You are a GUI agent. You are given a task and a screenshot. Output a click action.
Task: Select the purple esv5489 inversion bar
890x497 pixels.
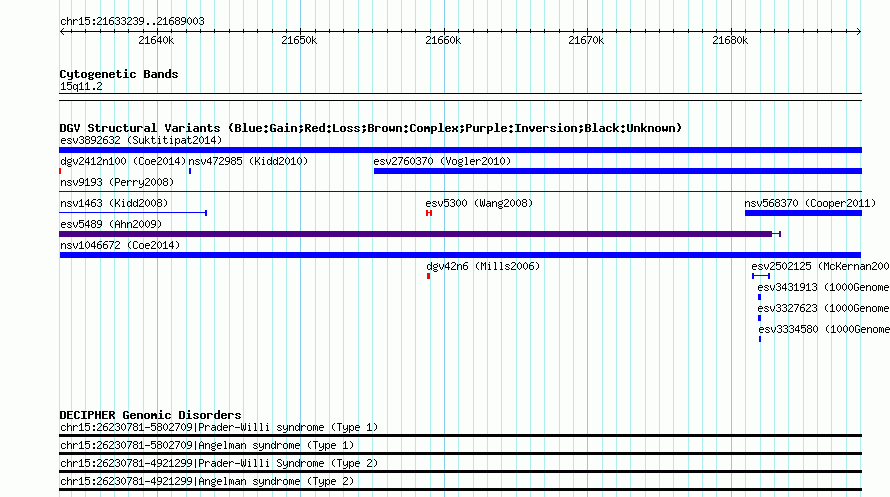point(420,234)
